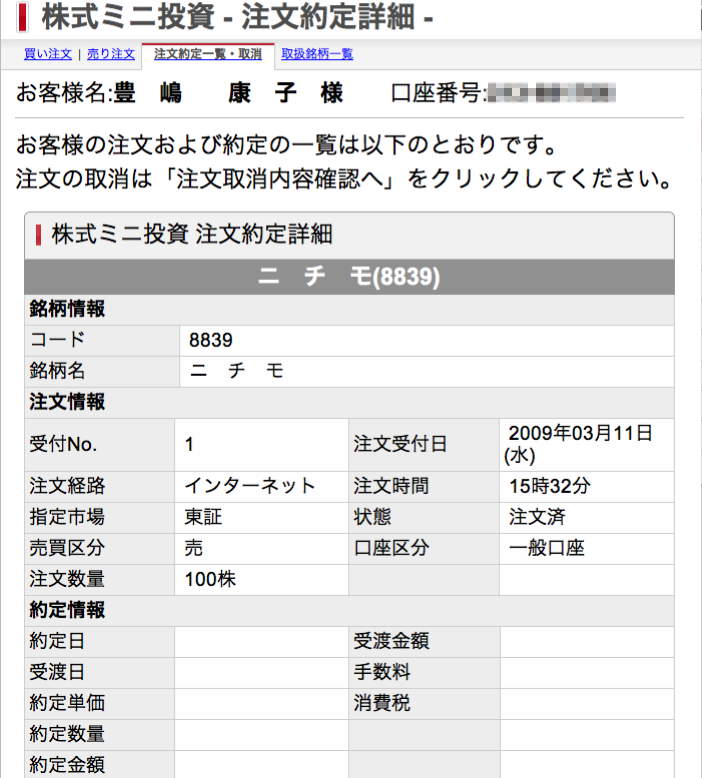Screen dimensions: 702x778
Task: Click the 銘柄名 label cell
Action: pyautogui.click(x=102, y=371)
